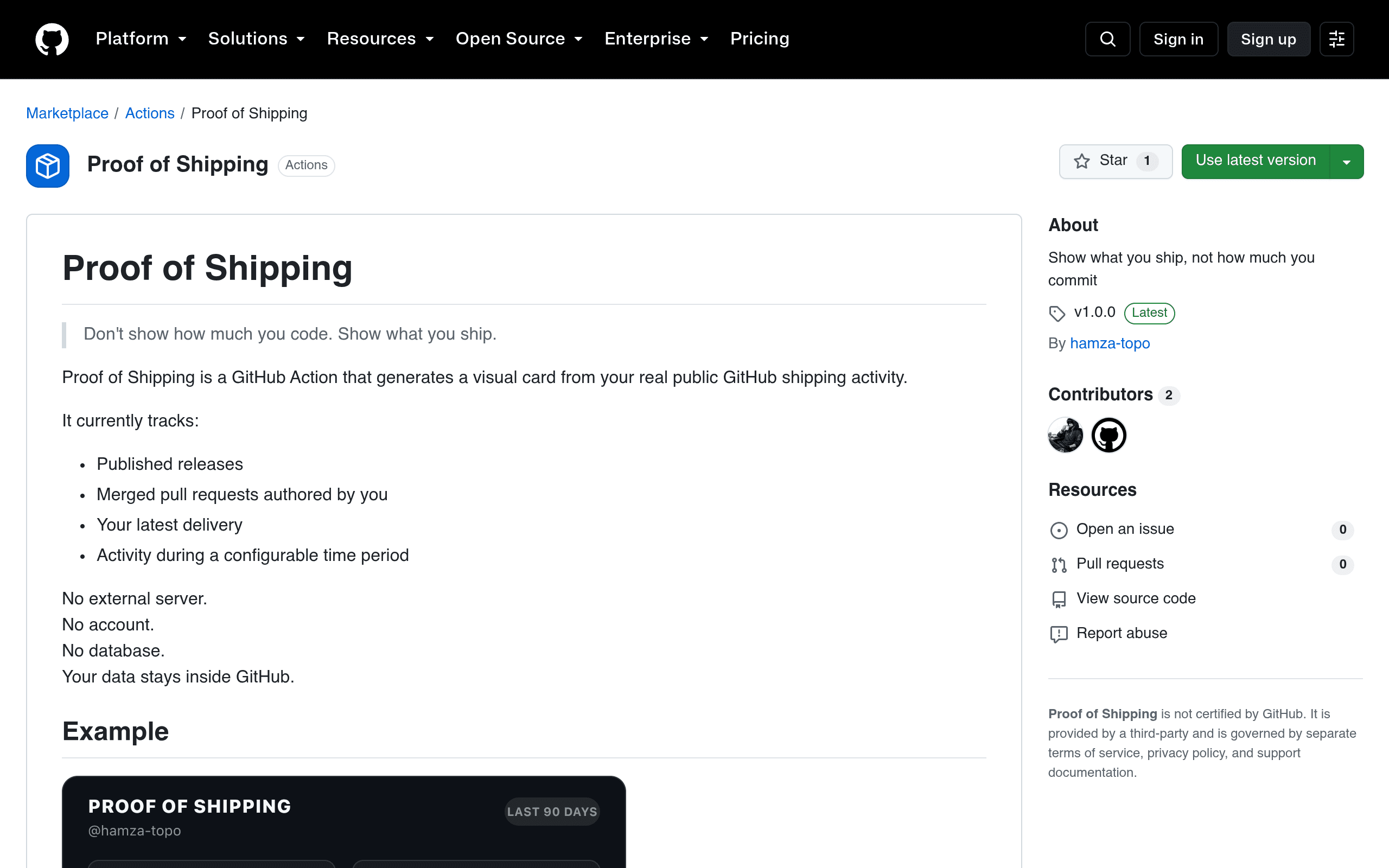1389x868 pixels.
Task: Open version dropdown arrow next to Use latest version
Action: tap(1347, 162)
